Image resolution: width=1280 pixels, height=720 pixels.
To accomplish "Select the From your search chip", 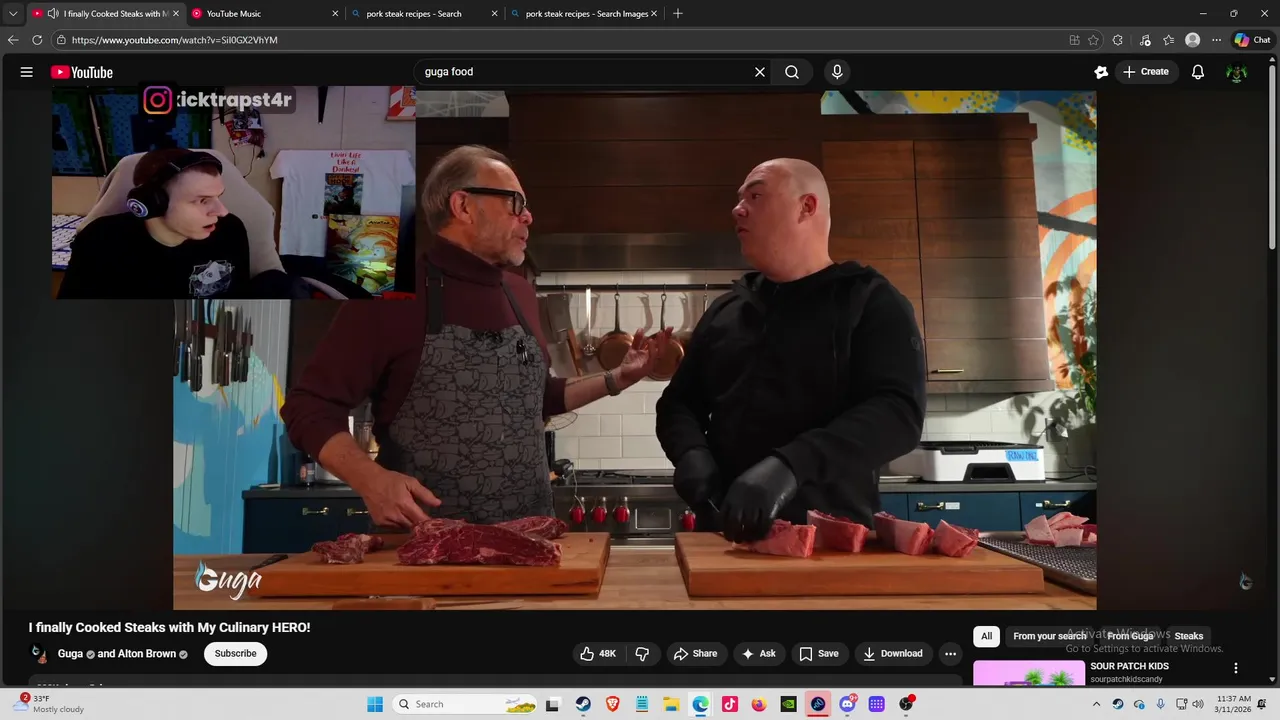I will [x=1050, y=636].
